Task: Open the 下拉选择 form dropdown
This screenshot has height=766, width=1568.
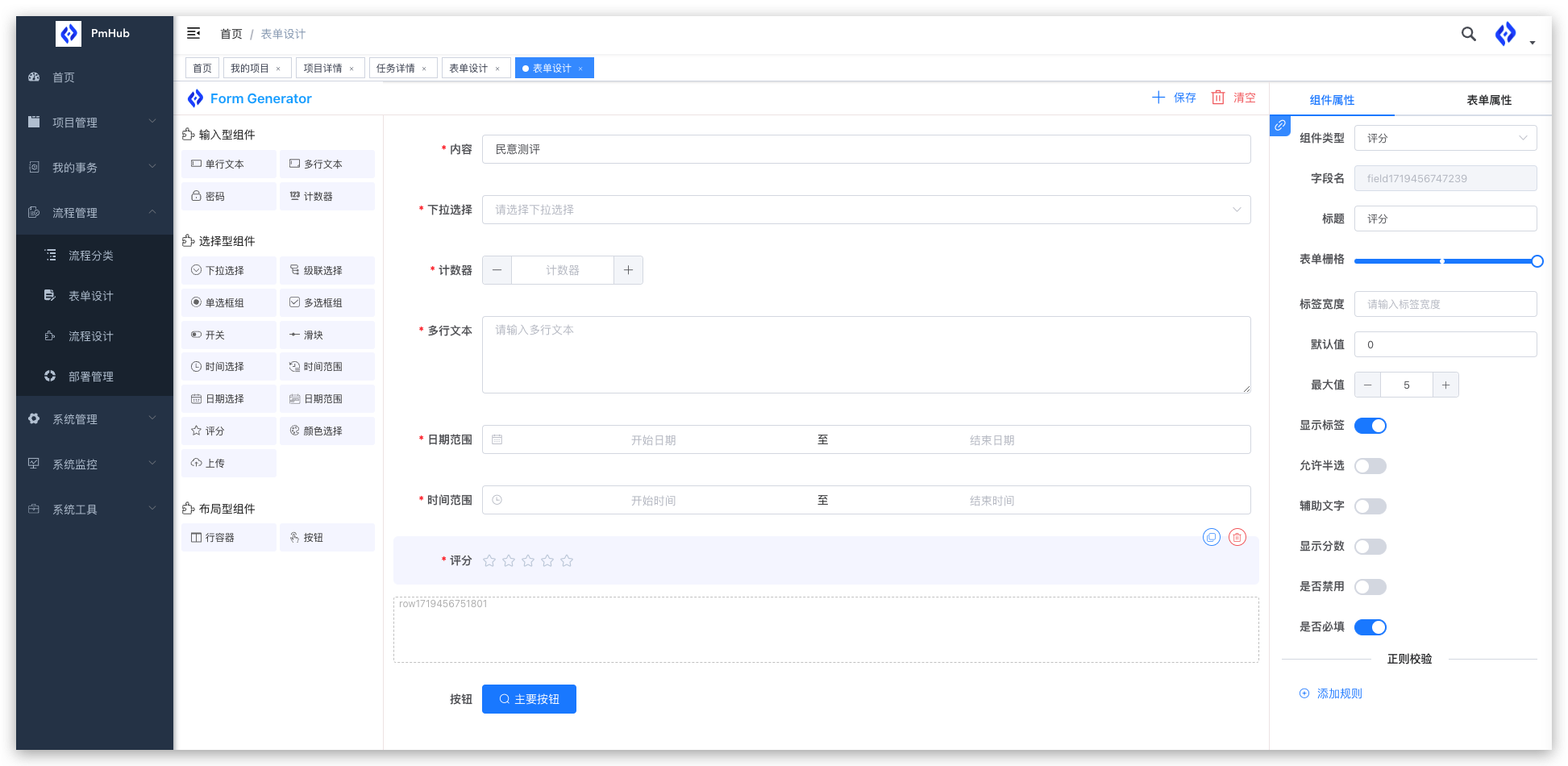Action: 867,210
